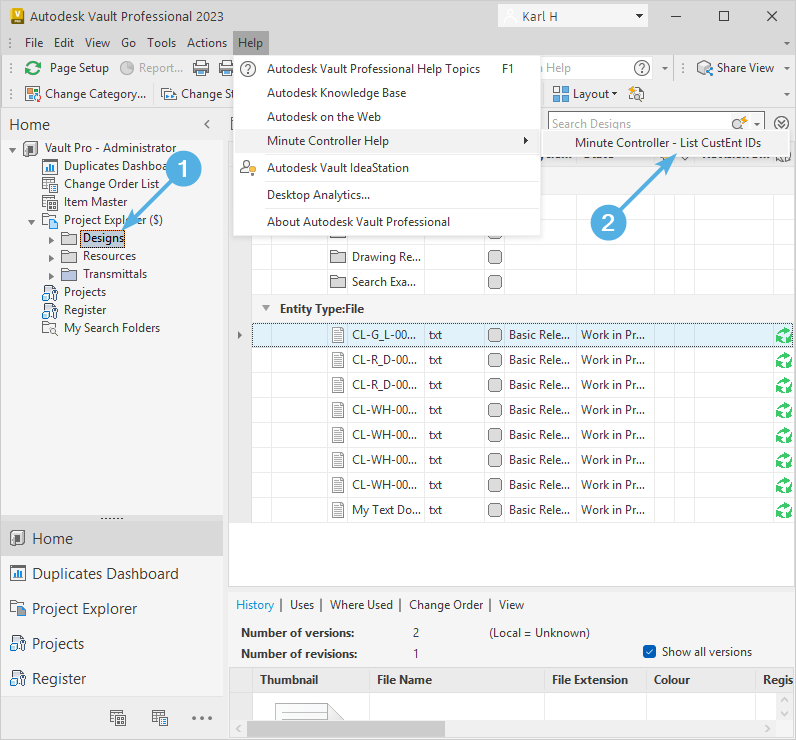Open Change Category toolbar command

click(85, 94)
